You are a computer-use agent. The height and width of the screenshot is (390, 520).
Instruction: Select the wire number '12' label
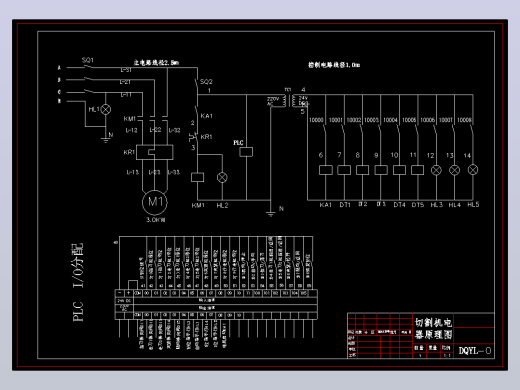[430, 155]
